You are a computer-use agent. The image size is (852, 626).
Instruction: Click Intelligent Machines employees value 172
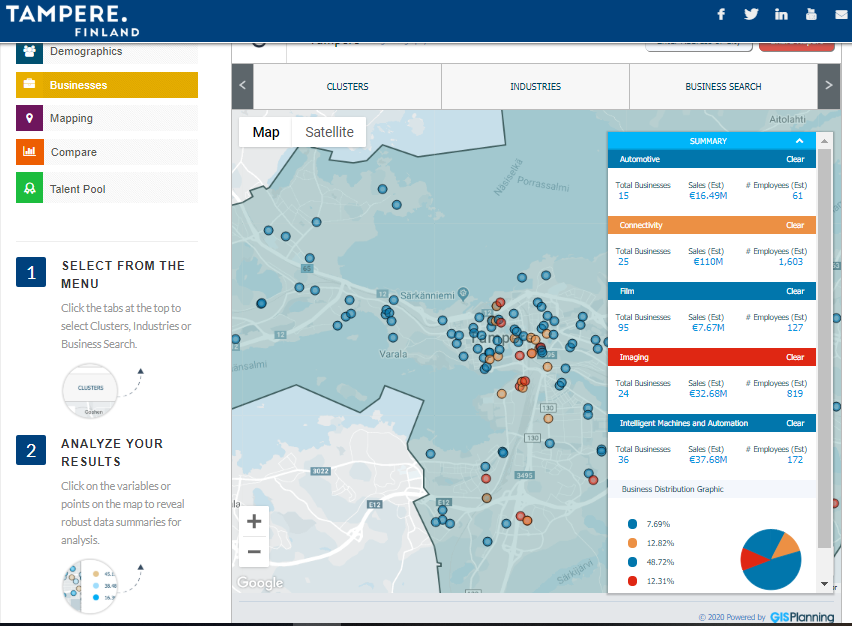pos(795,460)
